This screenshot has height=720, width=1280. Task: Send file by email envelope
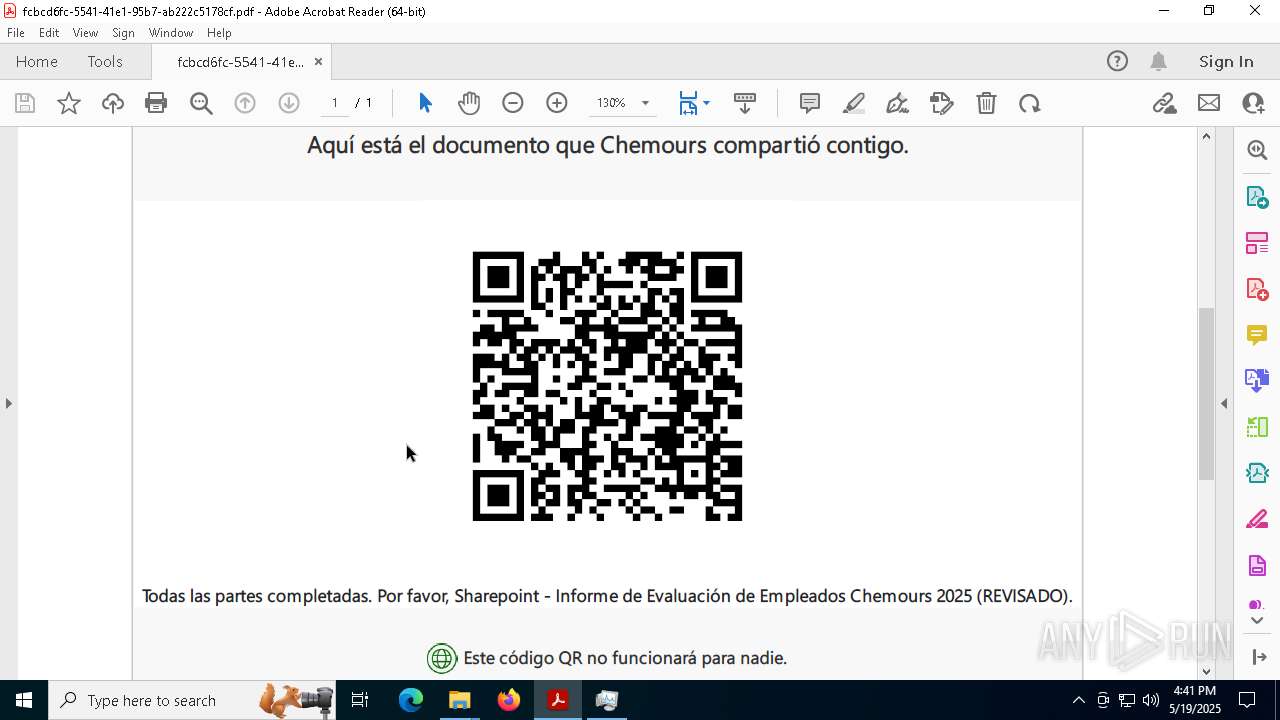point(1209,103)
